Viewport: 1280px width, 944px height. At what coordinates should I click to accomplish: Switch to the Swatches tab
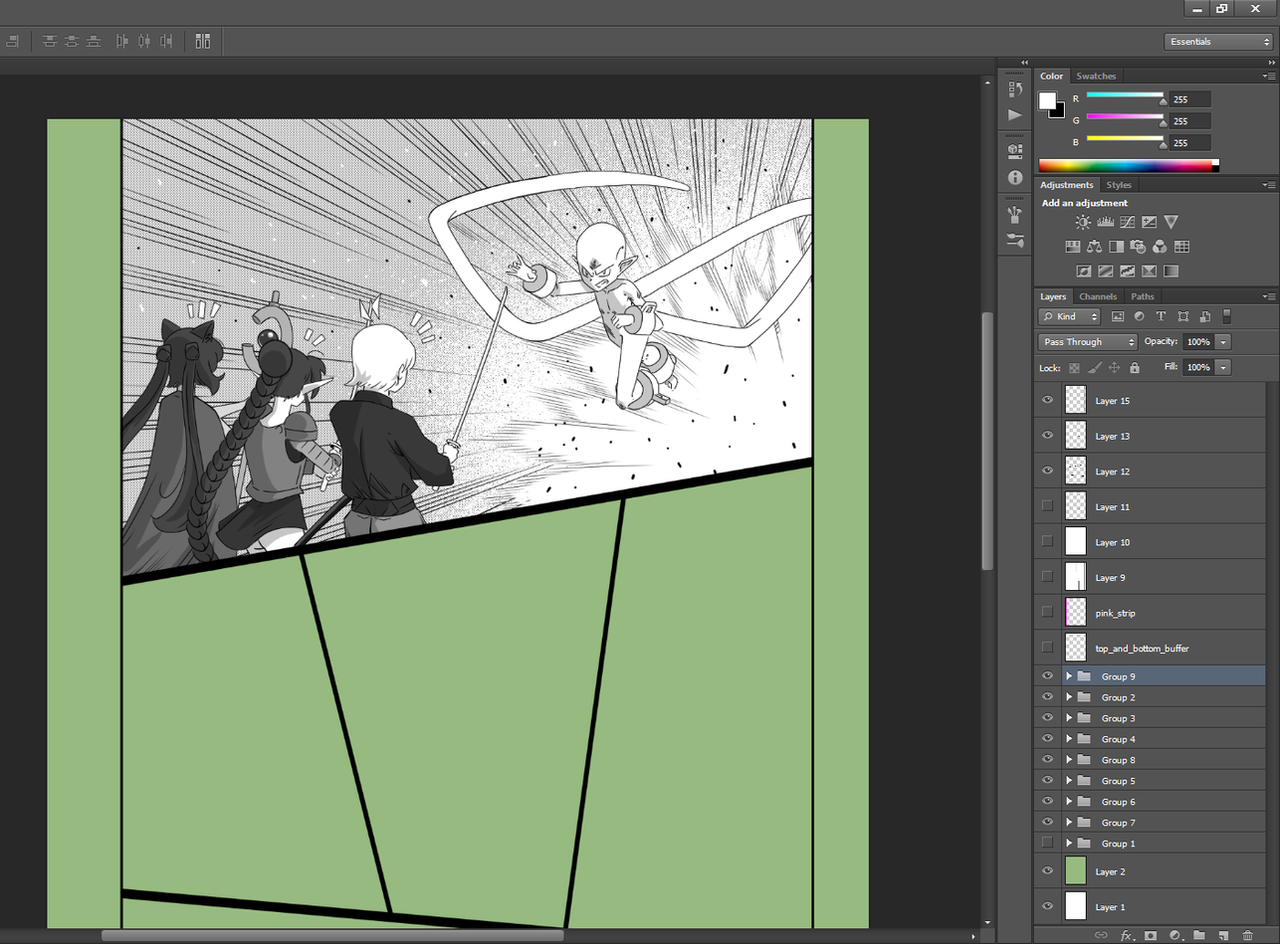(x=1096, y=76)
